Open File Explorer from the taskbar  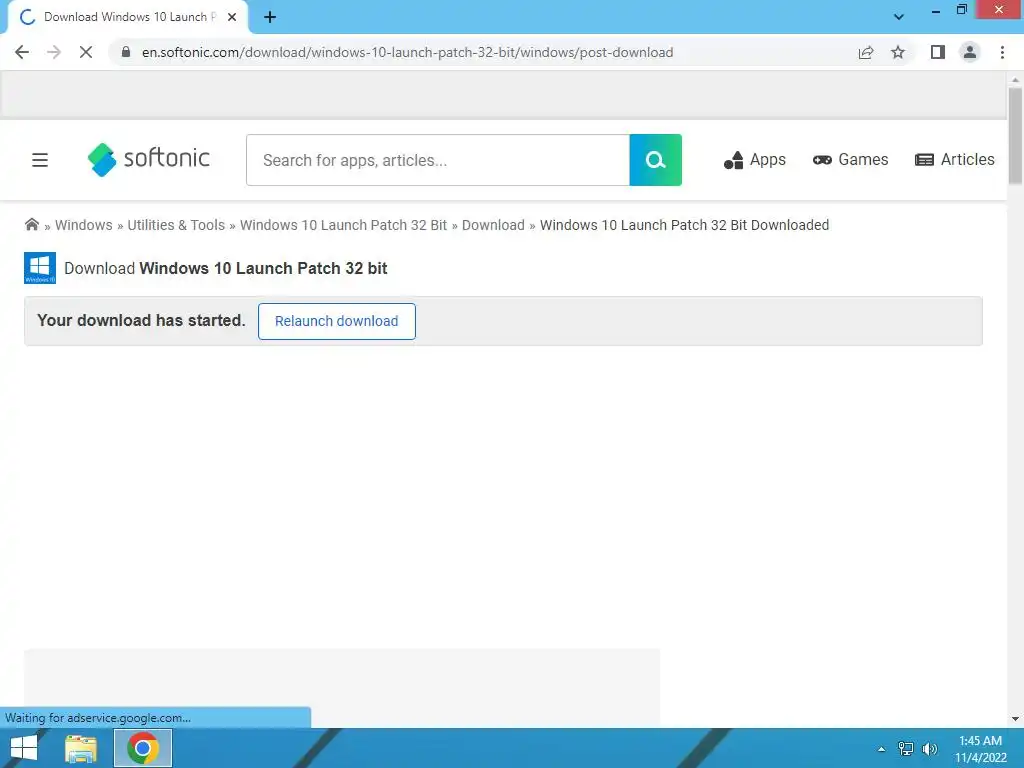tap(81, 748)
